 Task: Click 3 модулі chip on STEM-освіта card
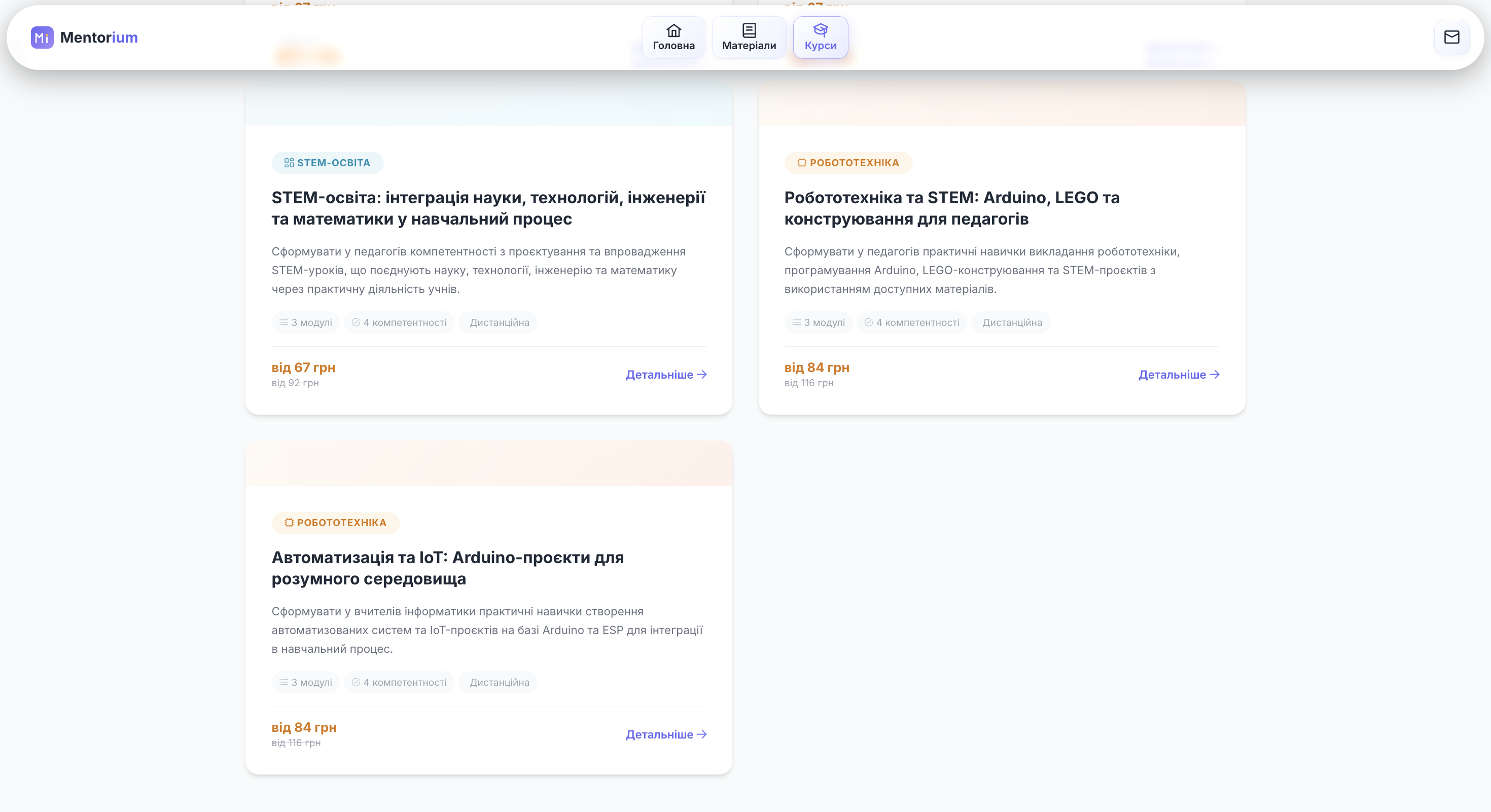(306, 323)
